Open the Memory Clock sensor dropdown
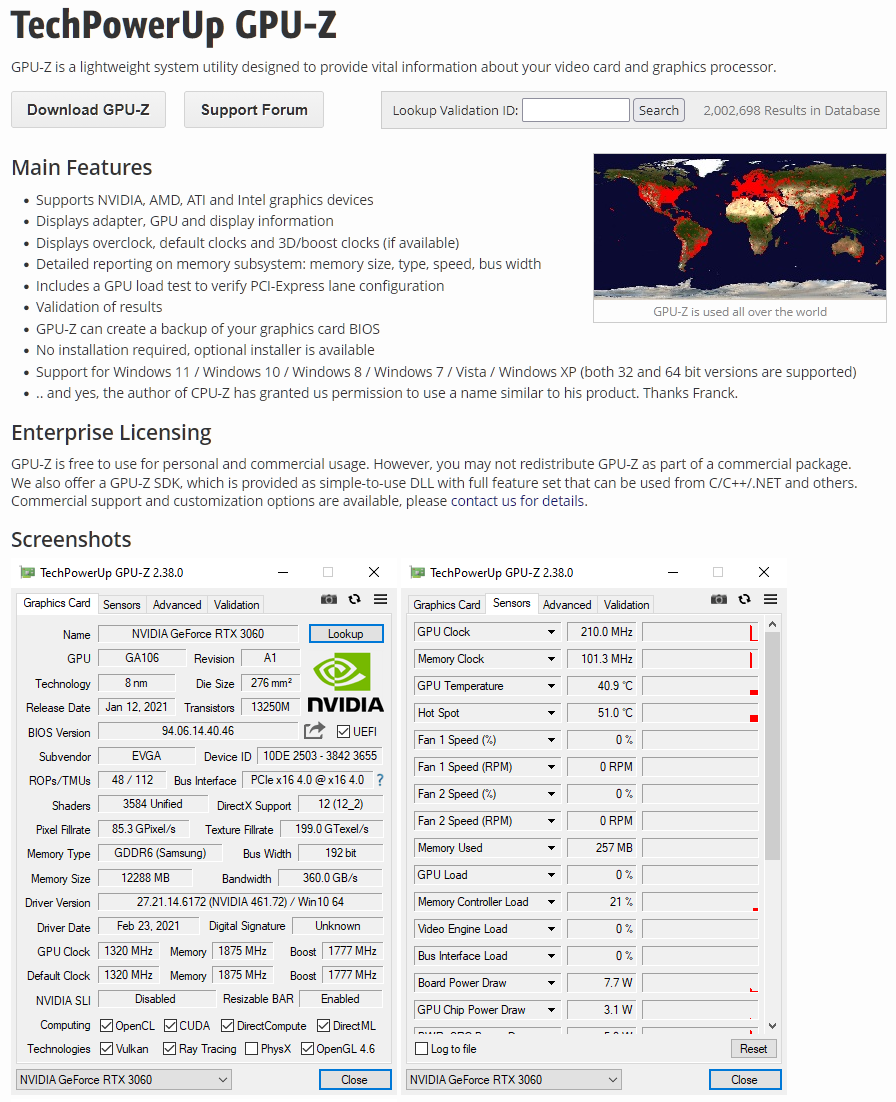 552,659
